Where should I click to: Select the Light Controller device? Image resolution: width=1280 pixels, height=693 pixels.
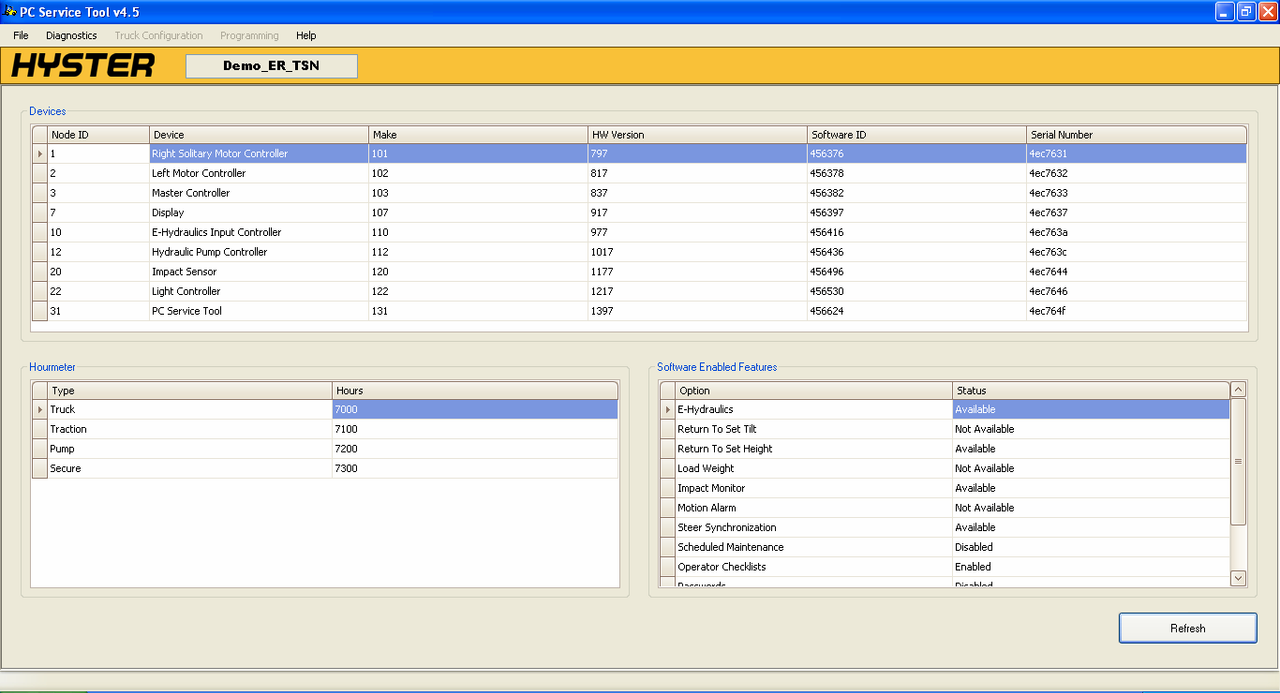(640, 291)
